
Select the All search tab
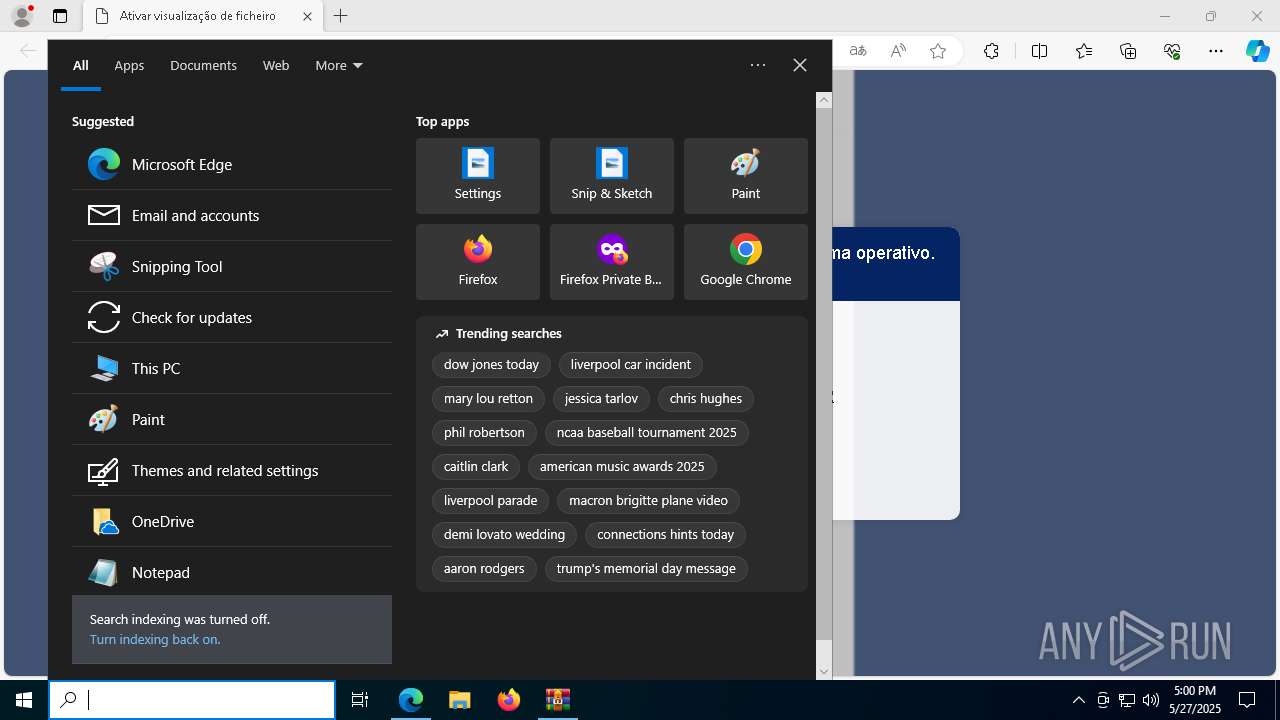coord(81,66)
